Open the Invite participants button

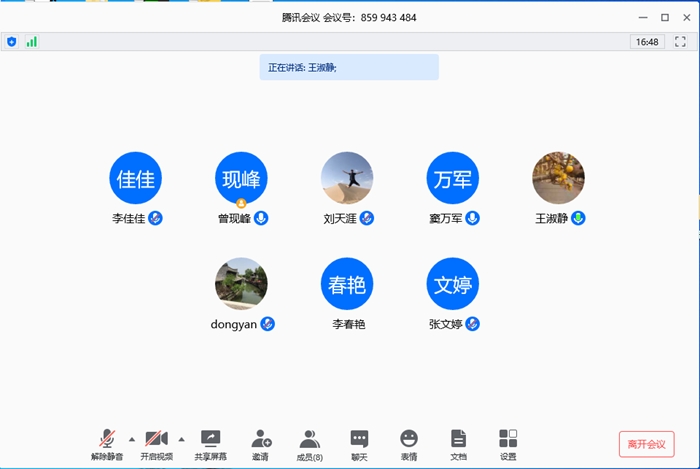(x=261, y=444)
